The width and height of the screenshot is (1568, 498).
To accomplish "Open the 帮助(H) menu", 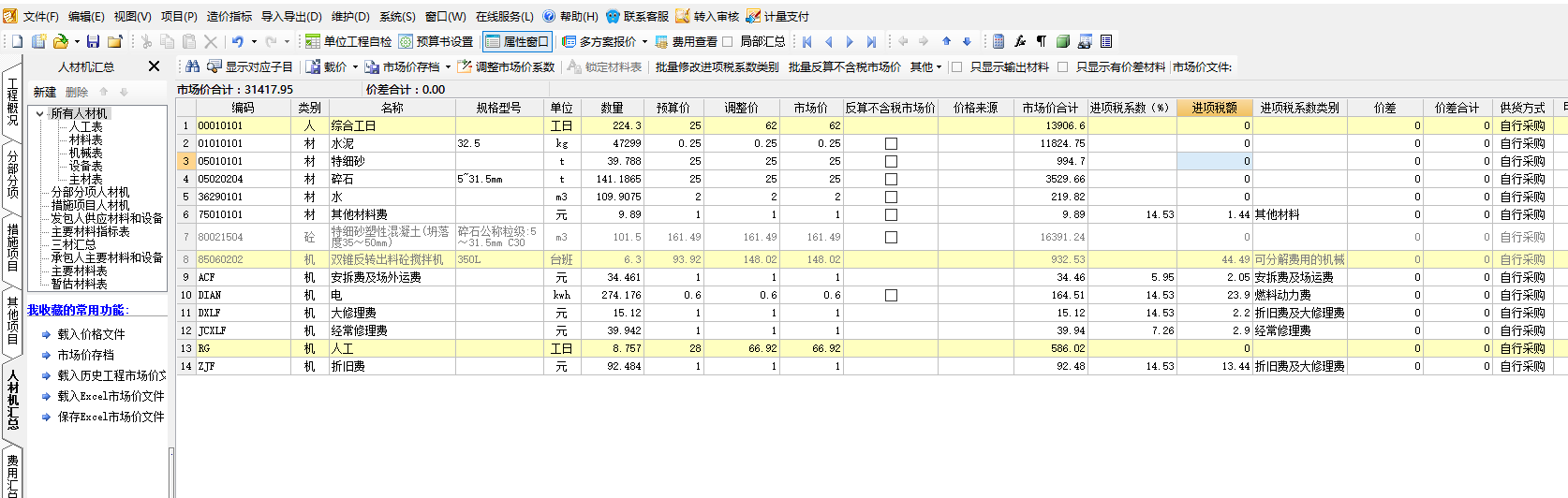I will [x=570, y=16].
